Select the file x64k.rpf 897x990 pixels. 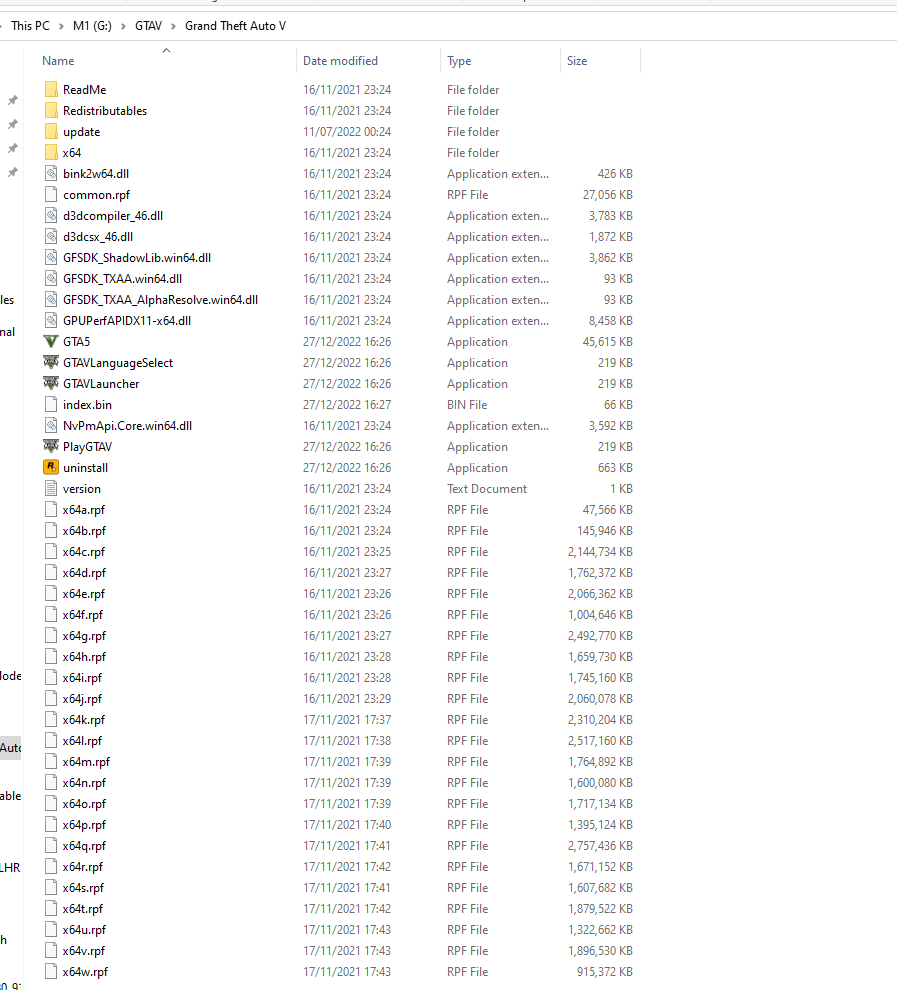pos(83,719)
